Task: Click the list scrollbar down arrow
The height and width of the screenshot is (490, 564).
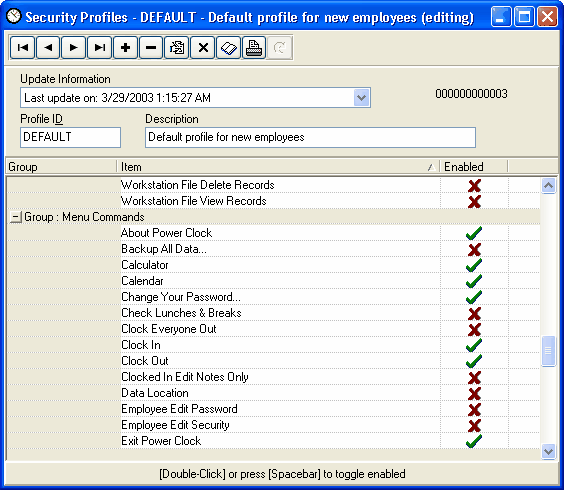Action: point(548,451)
